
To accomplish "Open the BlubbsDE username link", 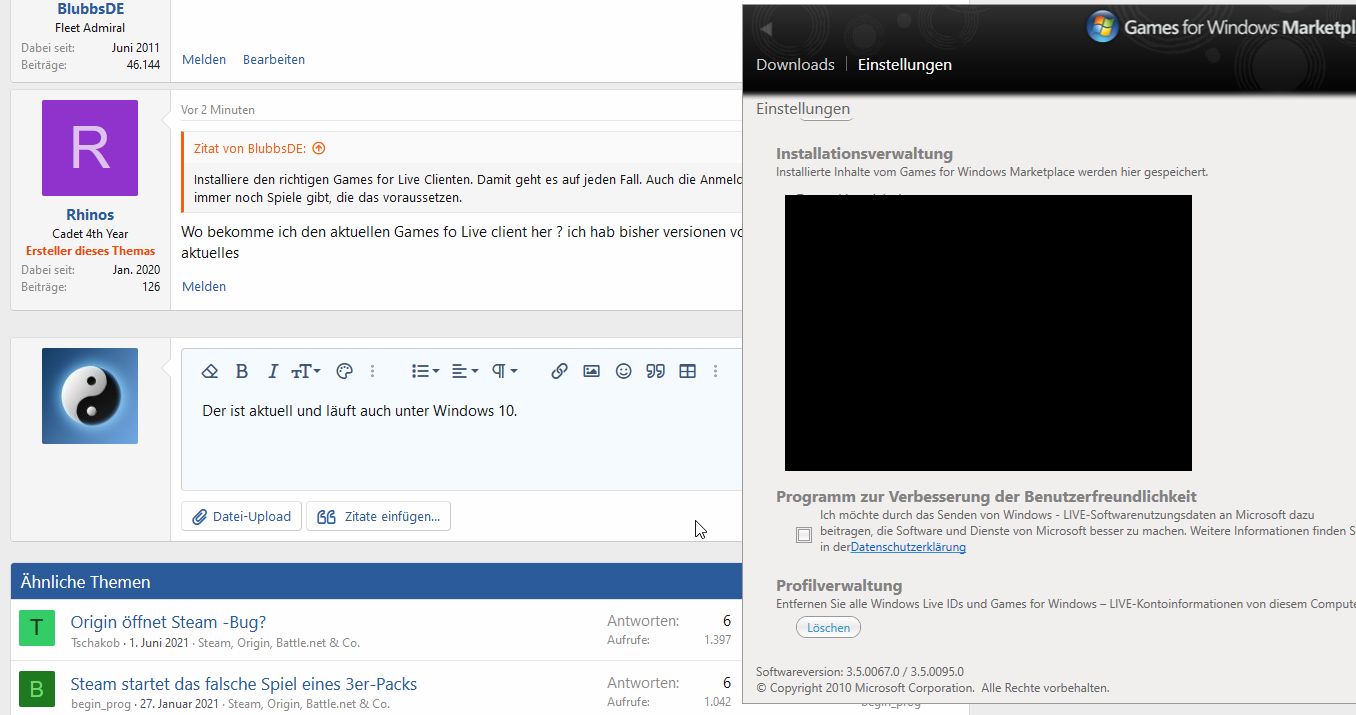I will pos(90,8).
